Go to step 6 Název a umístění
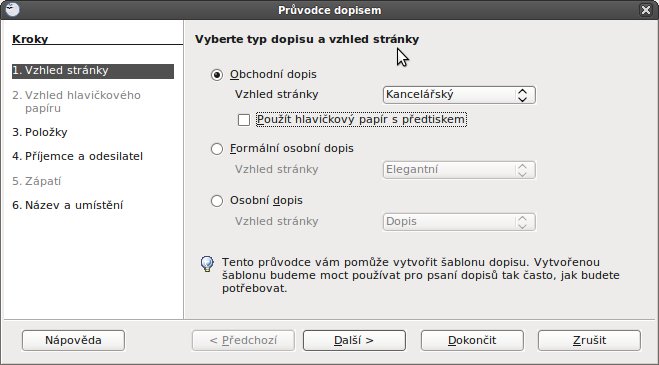The width and height of the screenshot is (659, 365). click(x=68, y=205)
